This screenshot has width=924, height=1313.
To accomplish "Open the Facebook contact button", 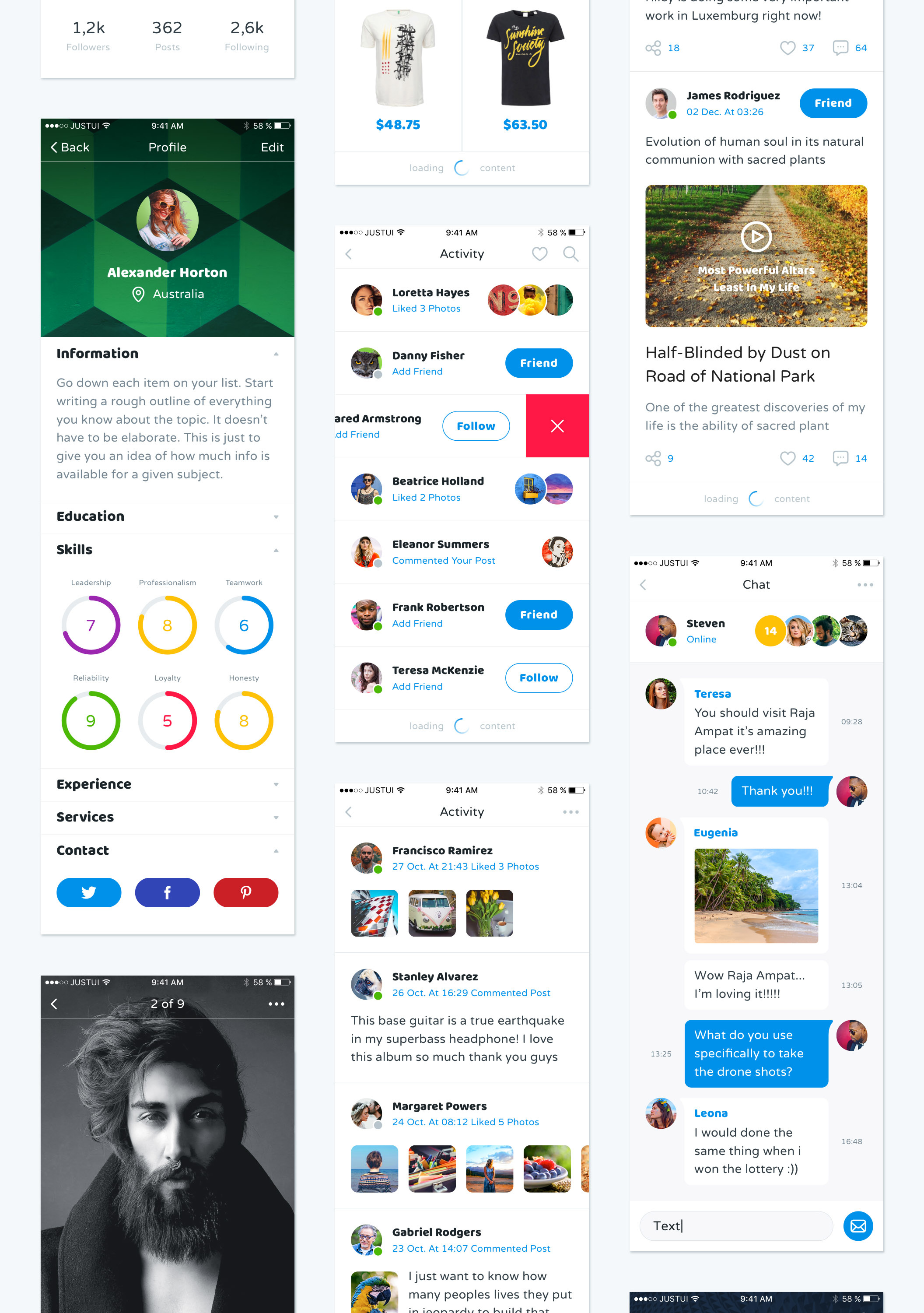I will 167,892.
